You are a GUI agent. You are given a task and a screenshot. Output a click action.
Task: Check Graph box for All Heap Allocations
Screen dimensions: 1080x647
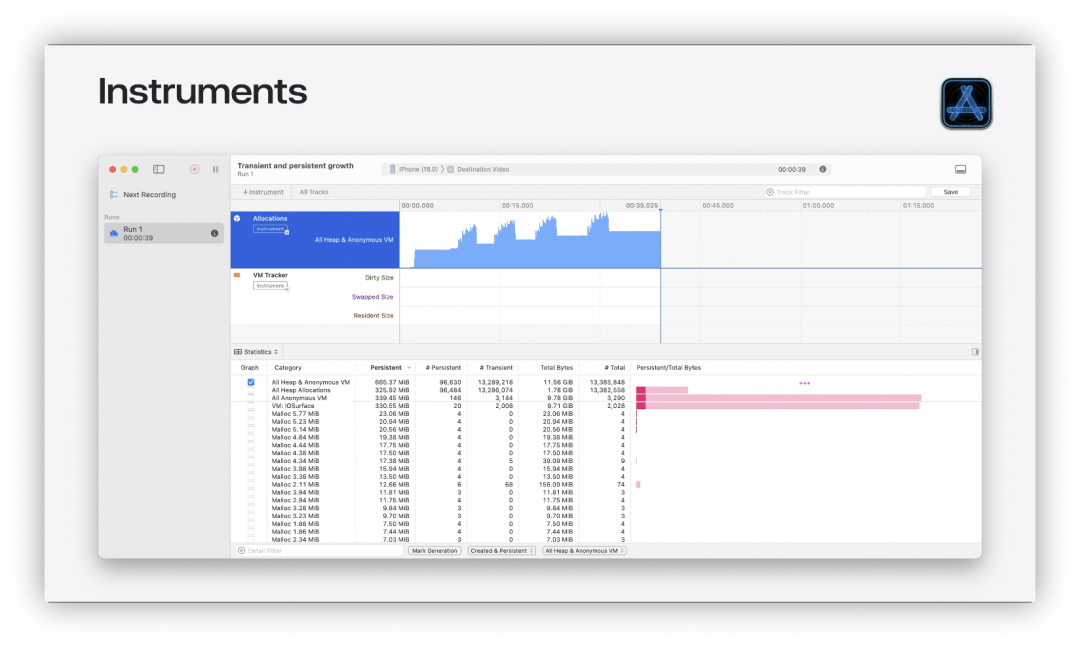click(251, 390)
